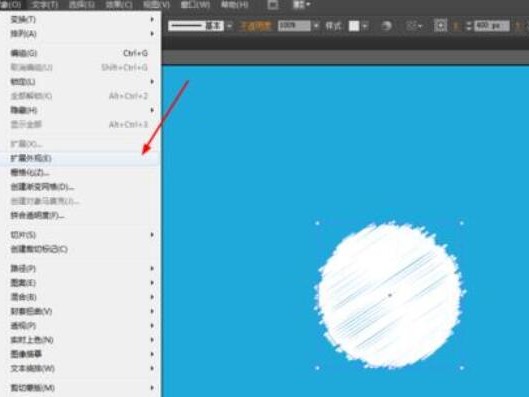Open the 帮助(H) menu in the menu bar
The width and height of the screenshot is (529, 397).
point(235,5)
